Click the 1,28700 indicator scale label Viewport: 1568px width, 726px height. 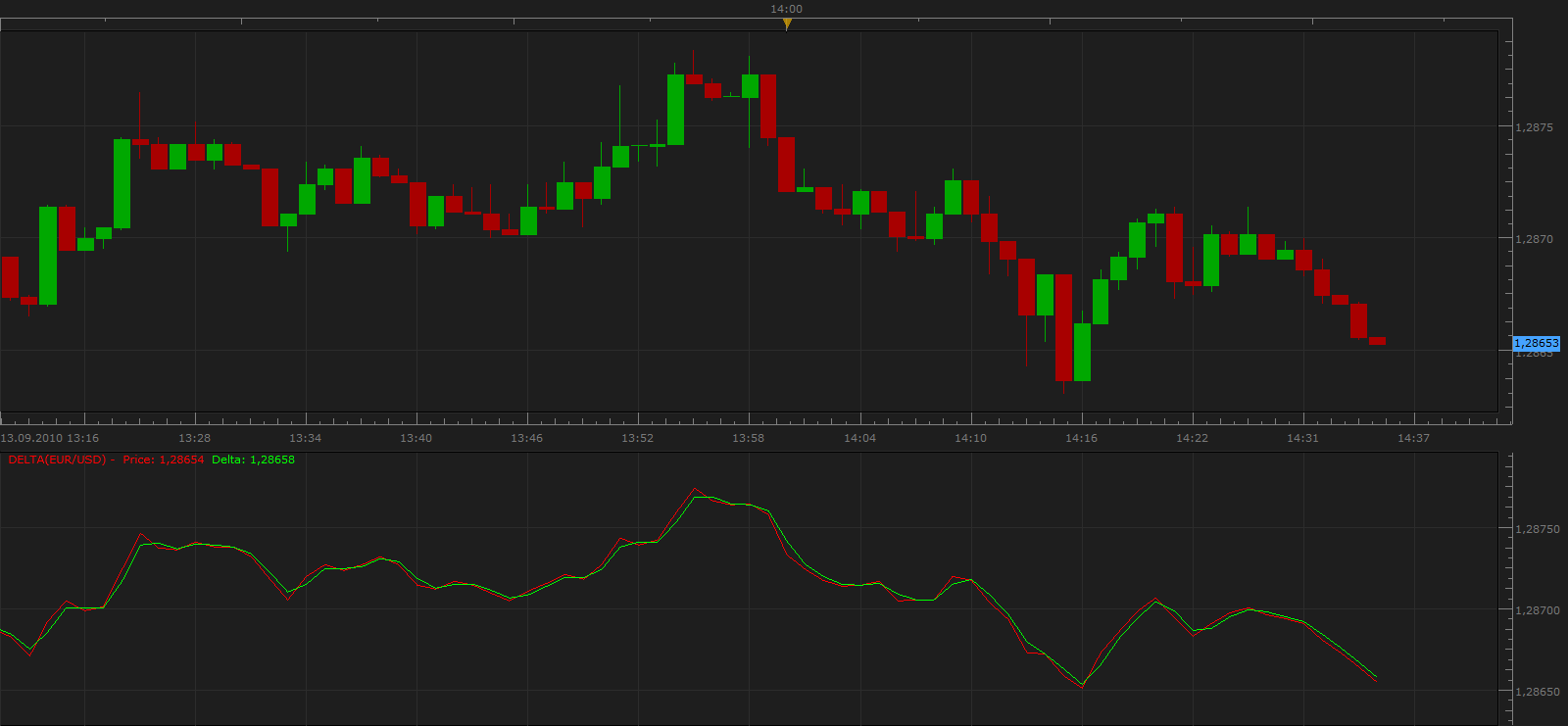pos(1538,610)
